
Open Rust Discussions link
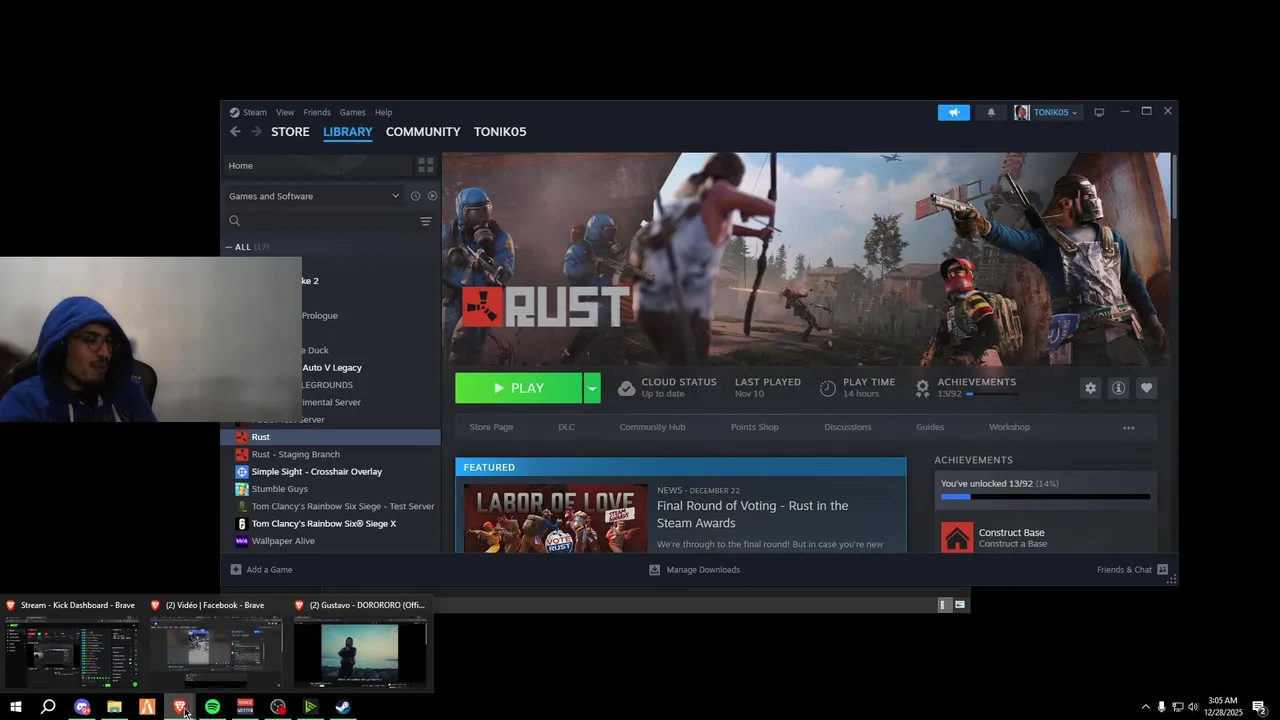(x=848, y=427)
